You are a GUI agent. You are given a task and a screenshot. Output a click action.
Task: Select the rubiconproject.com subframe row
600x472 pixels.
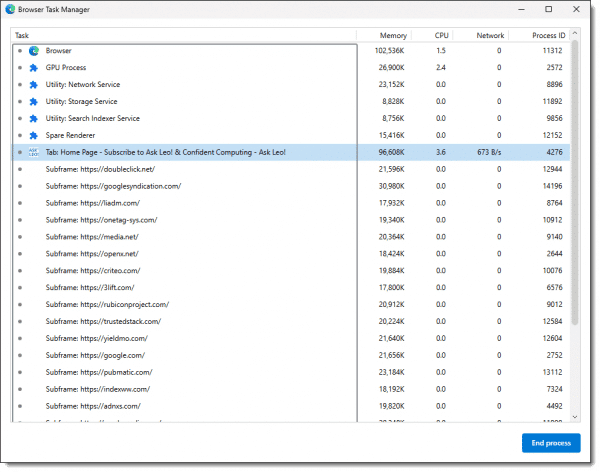[x=291, y=305]
